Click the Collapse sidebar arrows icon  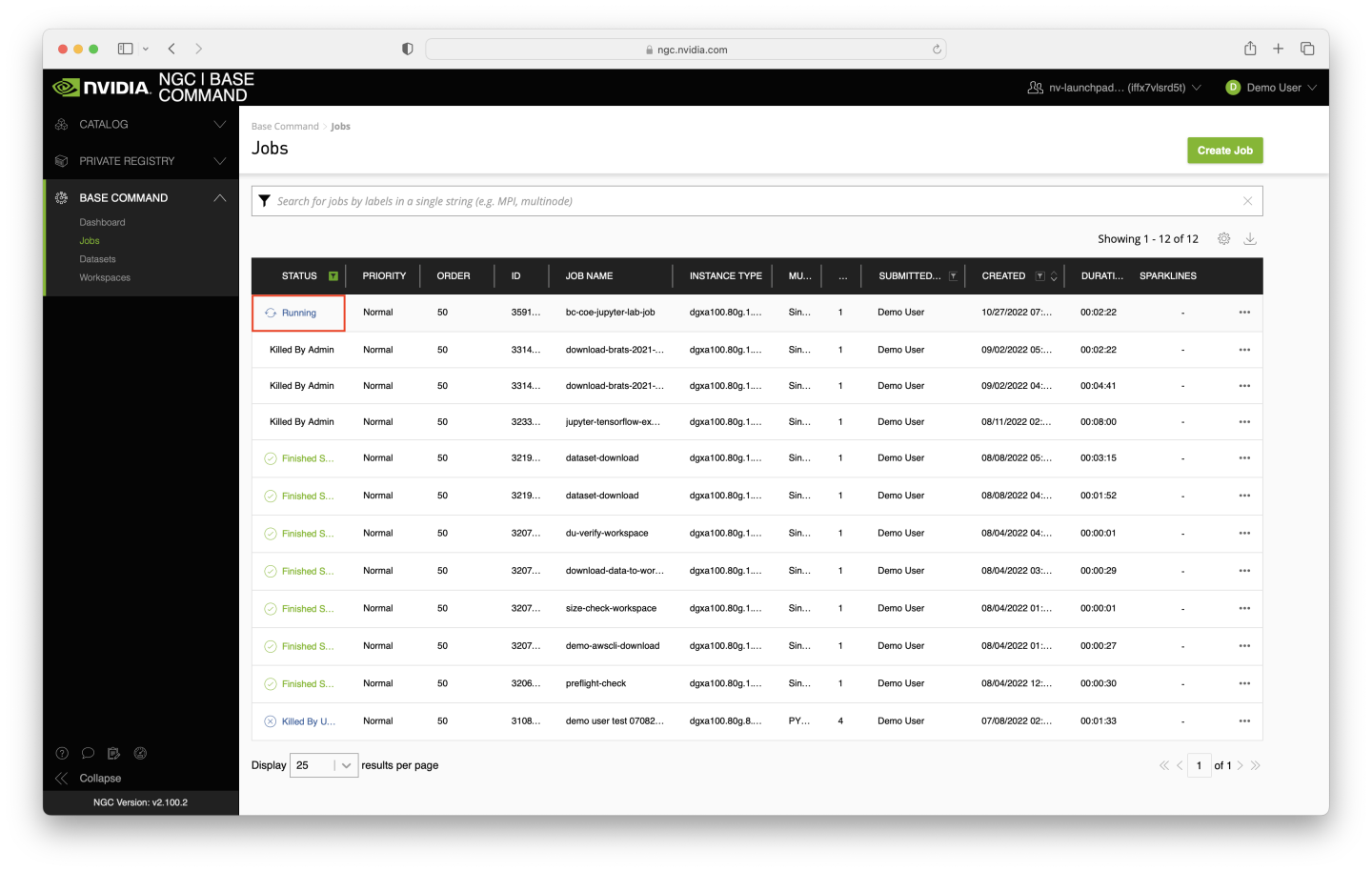point(62,779)
